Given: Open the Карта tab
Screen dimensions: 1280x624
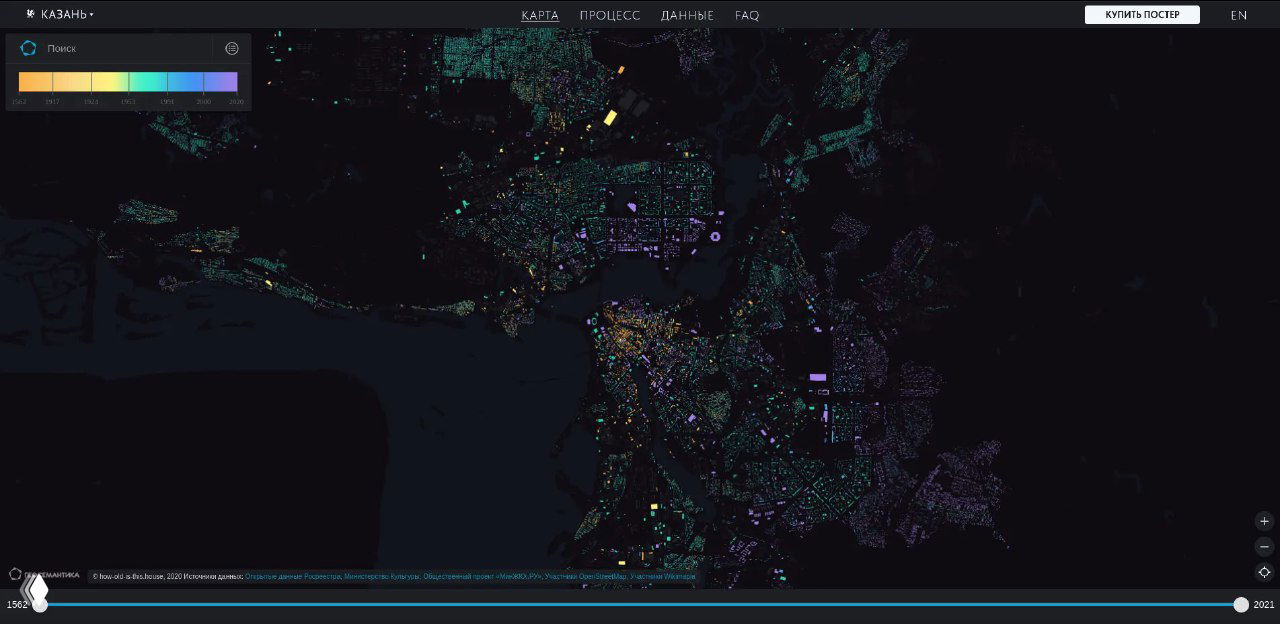Looking at the screenshot, I should 540,15.
